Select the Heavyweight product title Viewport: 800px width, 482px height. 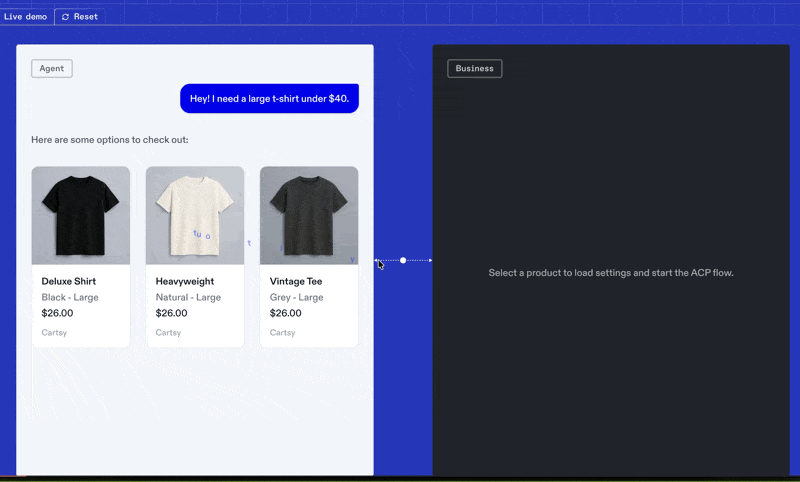click(x=185, y=281)
